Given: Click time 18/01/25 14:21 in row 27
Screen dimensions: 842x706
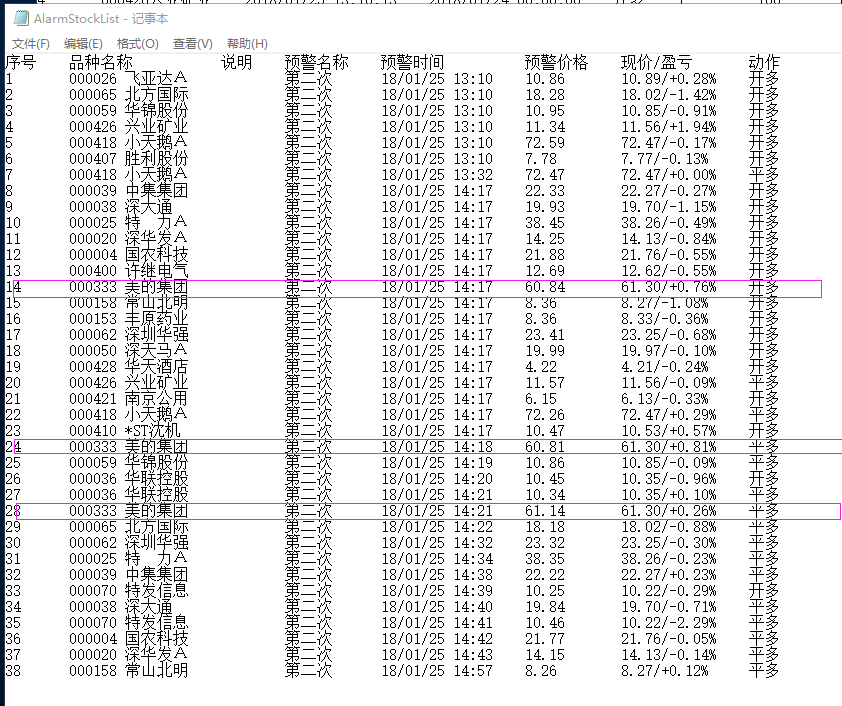Looking at the screenshot, I should tap(437, 494).
